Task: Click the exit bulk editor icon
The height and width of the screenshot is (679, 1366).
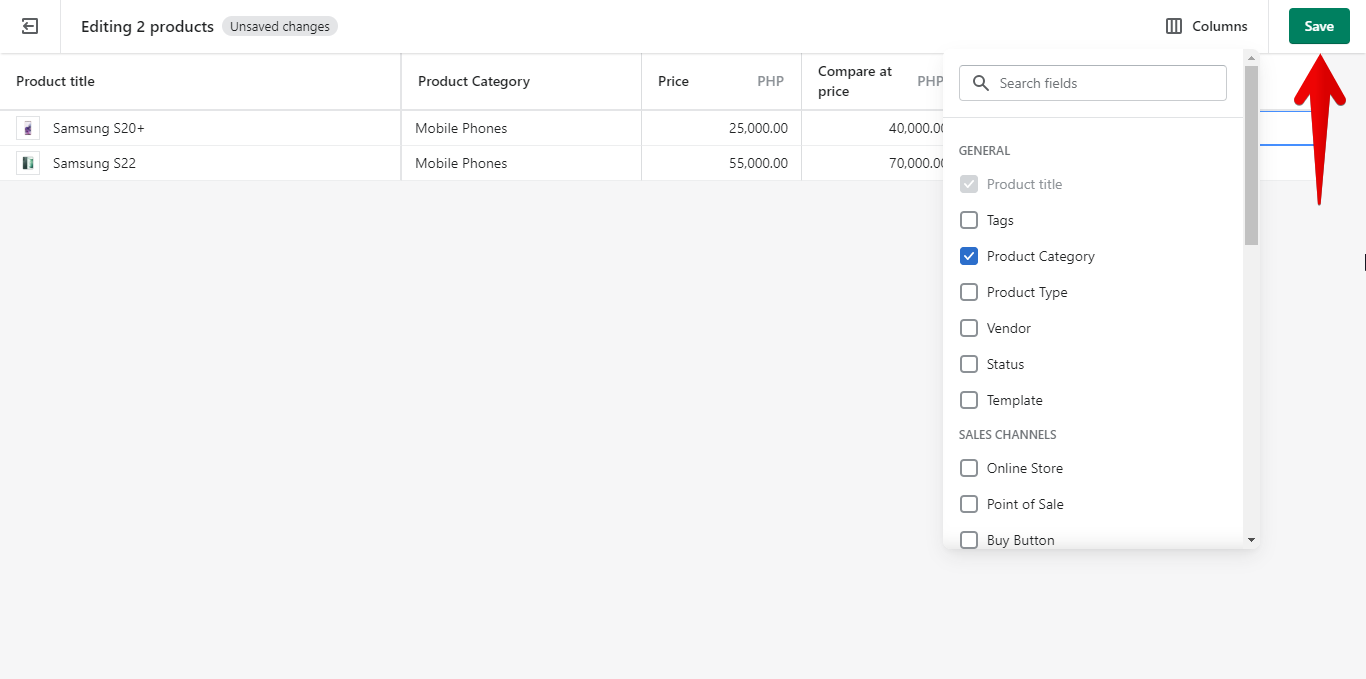Action: (30, 27)
